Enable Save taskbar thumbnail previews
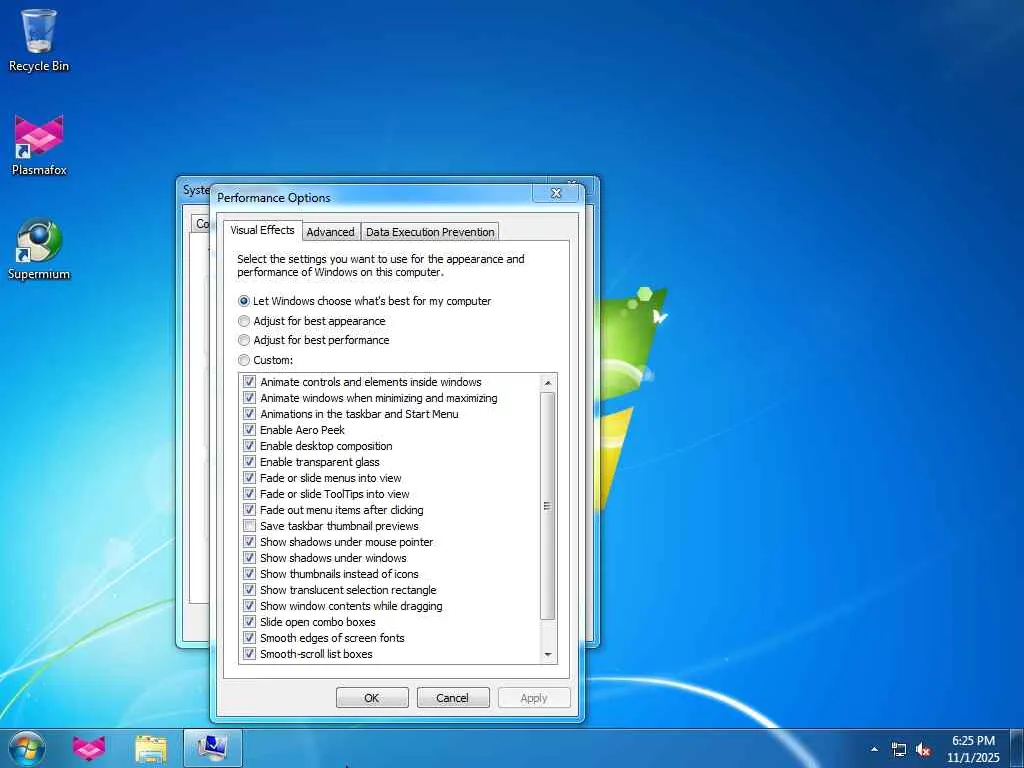The width and height of the screenshot is (1024, 768). coord(249,526)
